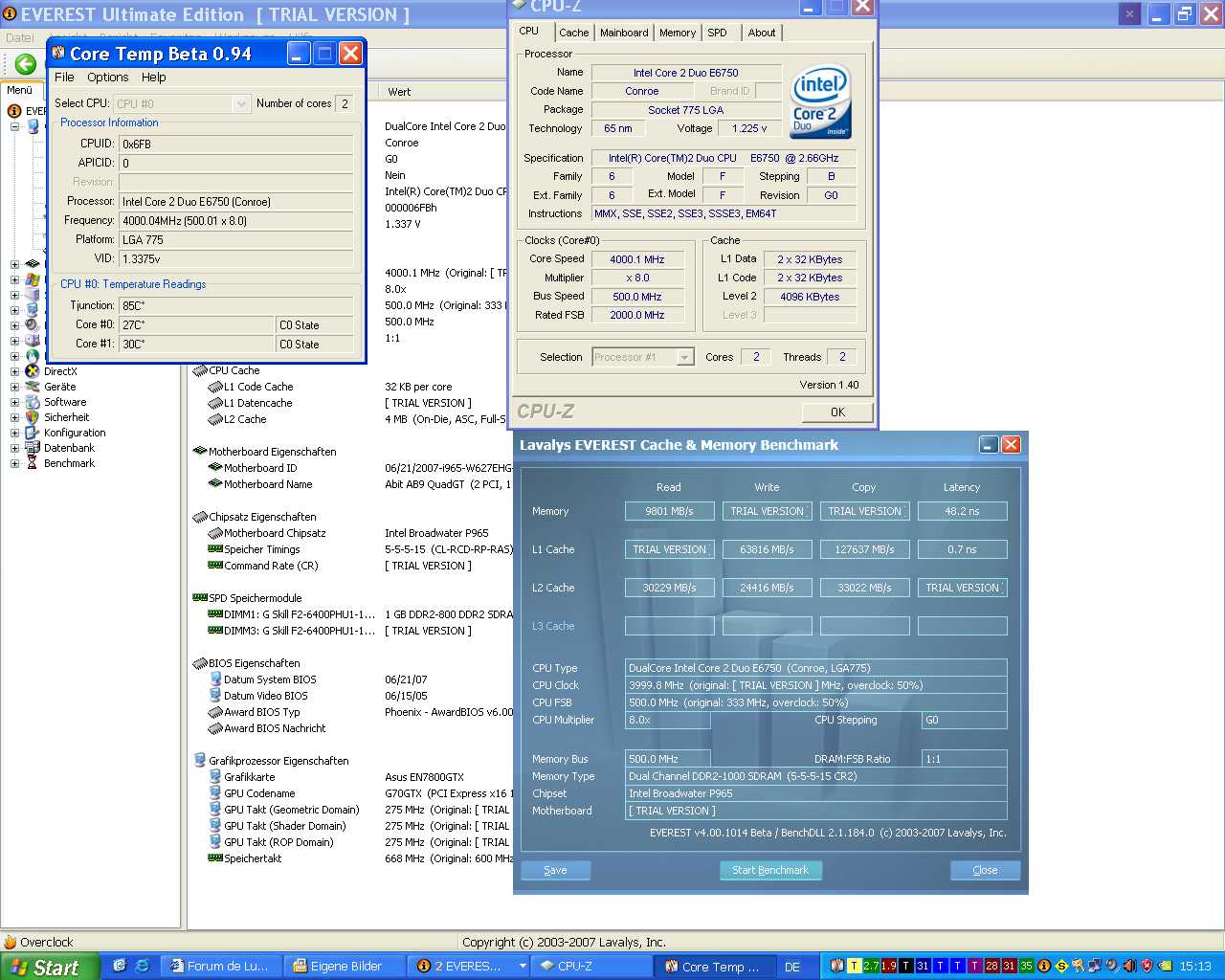Click the EVEREST info tray icon
Image resolution: width=1225 pixels, height=980 pixels.
(1044, 966)
